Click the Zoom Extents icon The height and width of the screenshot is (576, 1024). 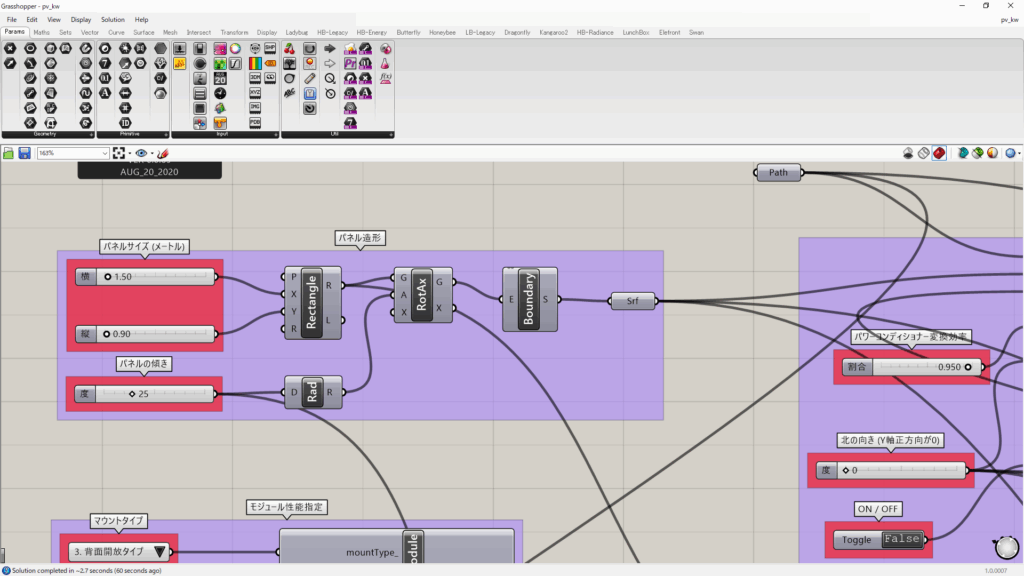coord(120,153)
